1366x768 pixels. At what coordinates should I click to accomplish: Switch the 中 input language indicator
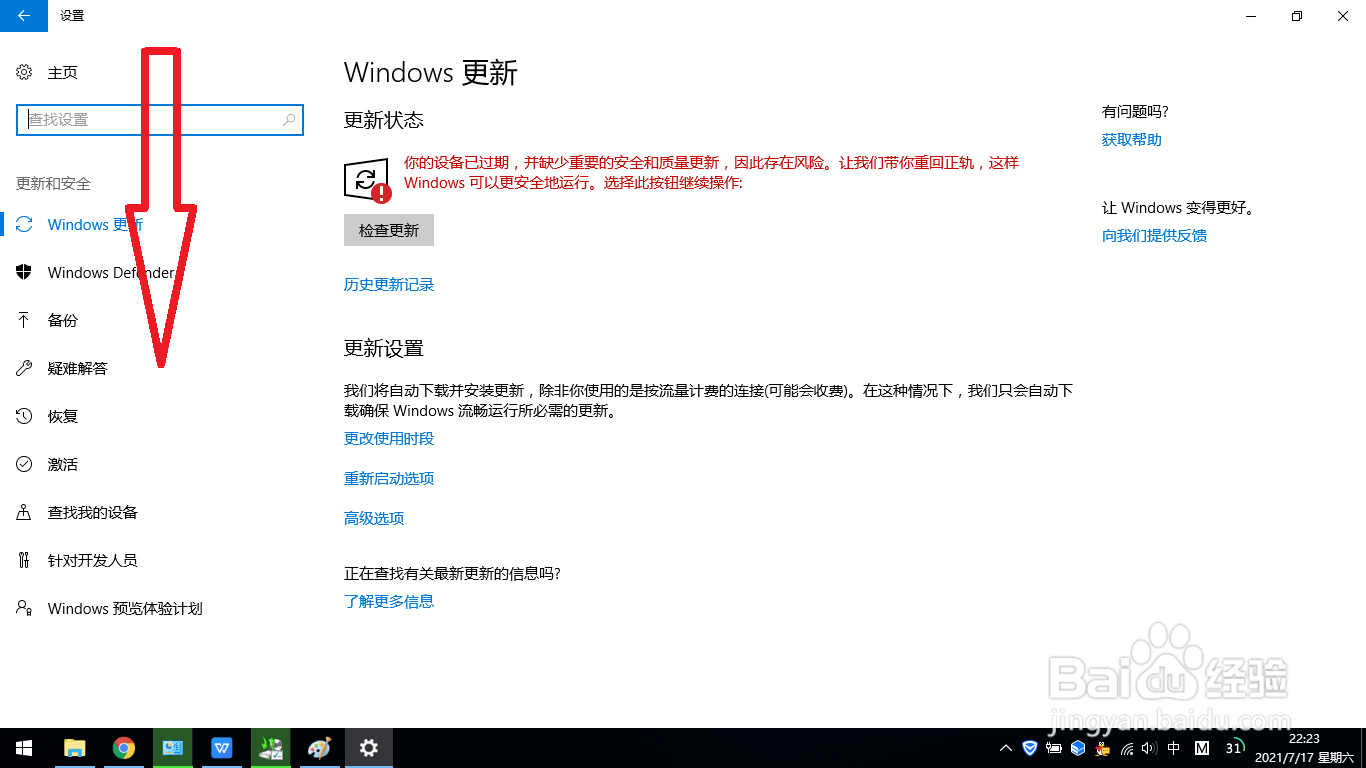(x=1174, y=748)
